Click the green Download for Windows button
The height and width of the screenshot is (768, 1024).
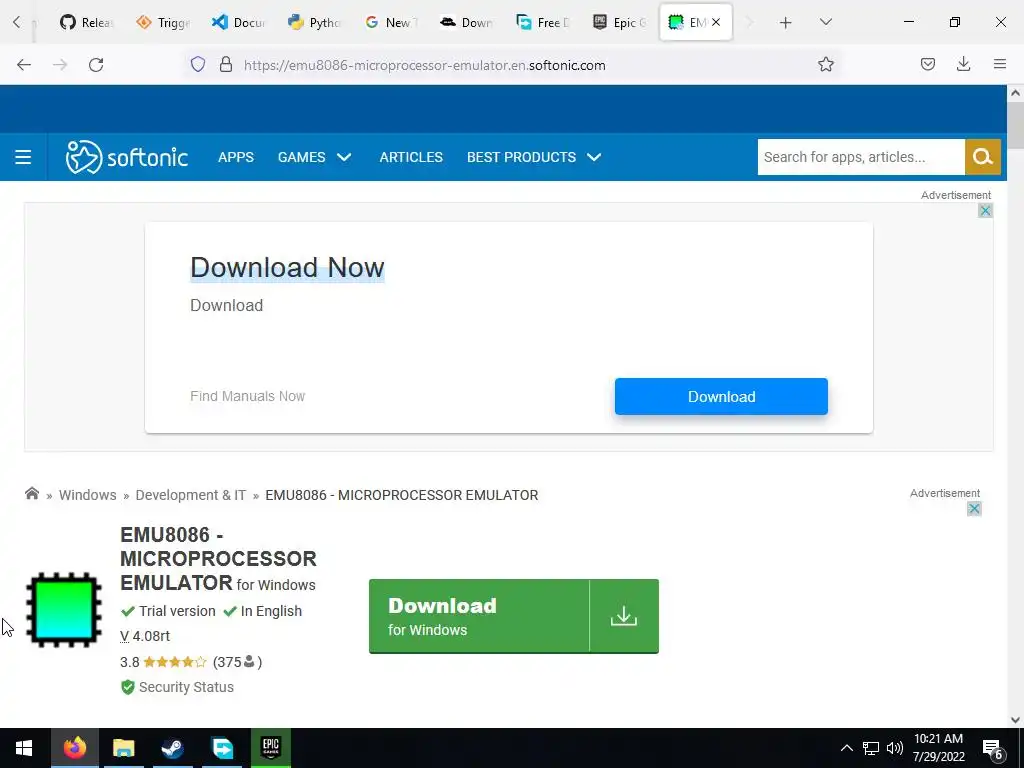pos(513,616)
